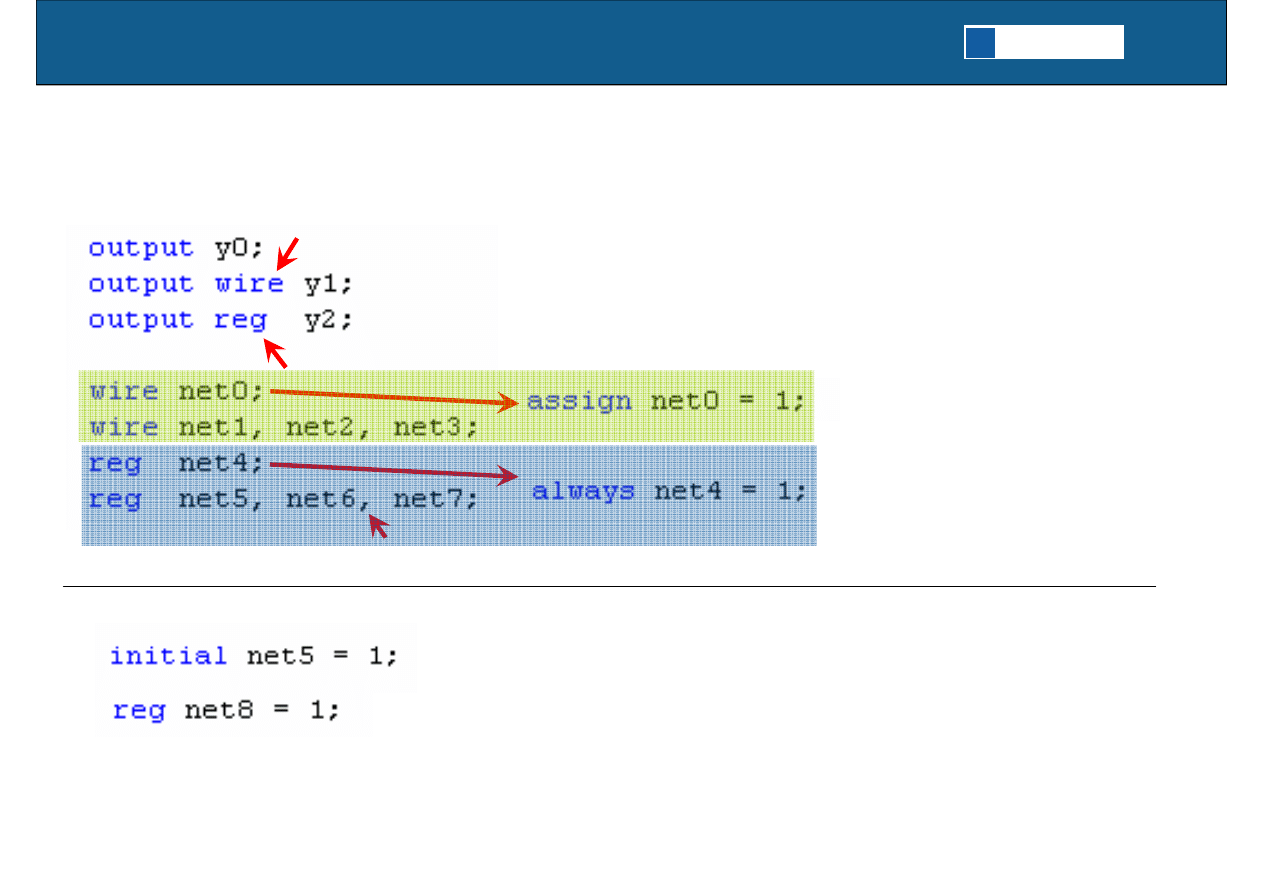This screenshot has height=893, width=1263.
Task: Click the blue square in the header box
Action: click(x=980, y=43)
